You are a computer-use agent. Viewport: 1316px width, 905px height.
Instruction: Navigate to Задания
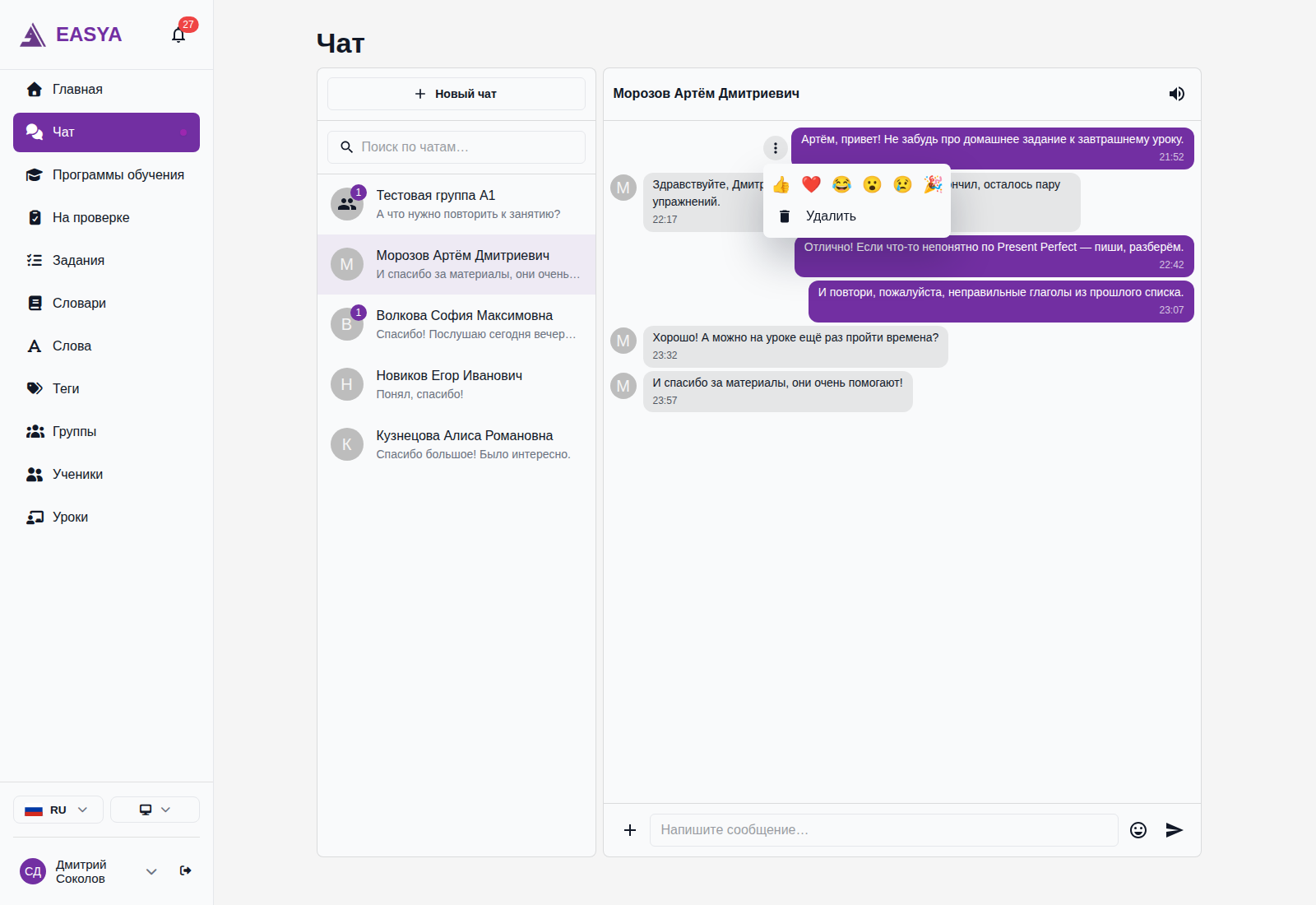pos(106,261)
